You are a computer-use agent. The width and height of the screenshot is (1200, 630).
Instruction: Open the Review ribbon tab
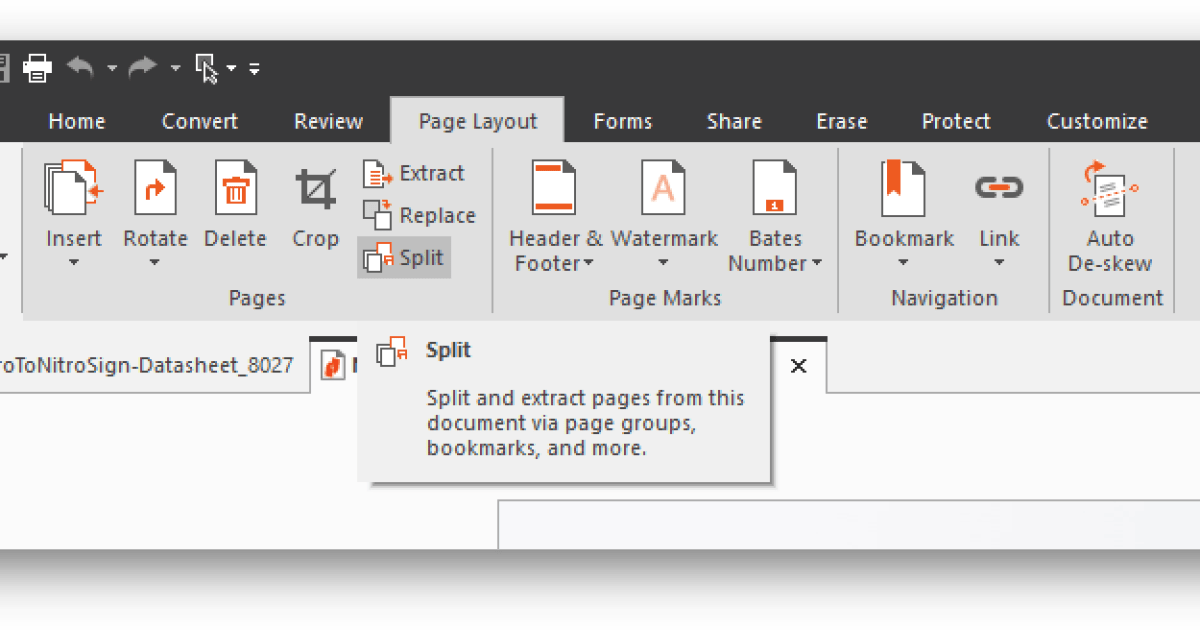pos(328,121)
